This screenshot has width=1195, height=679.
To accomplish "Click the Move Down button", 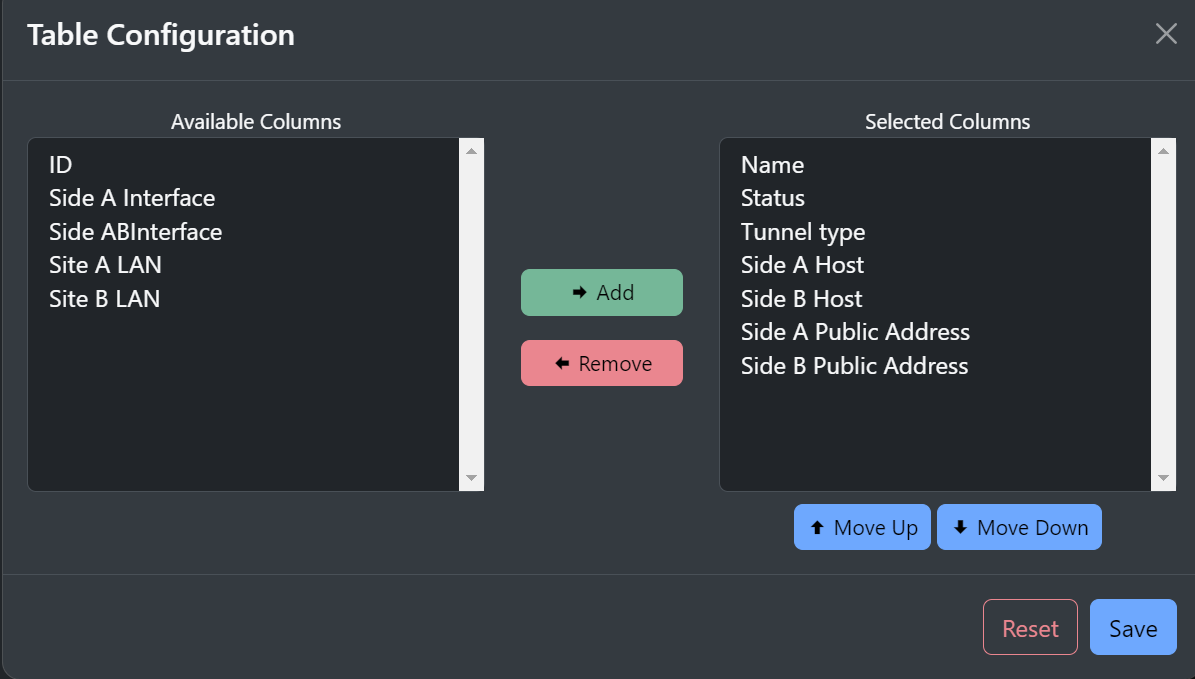I will coord(1018,527).
